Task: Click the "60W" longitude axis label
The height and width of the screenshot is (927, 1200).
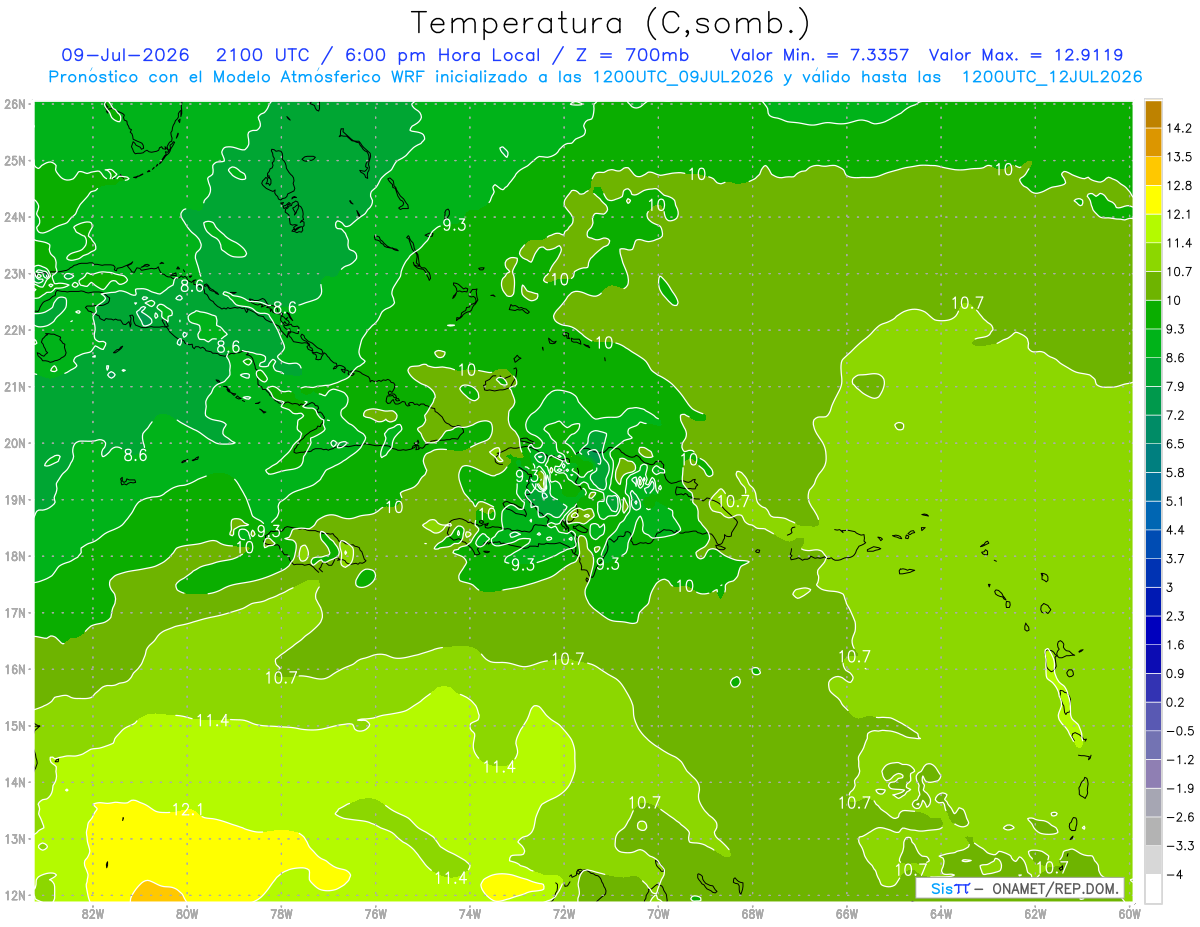Action: click(1130, 914)
